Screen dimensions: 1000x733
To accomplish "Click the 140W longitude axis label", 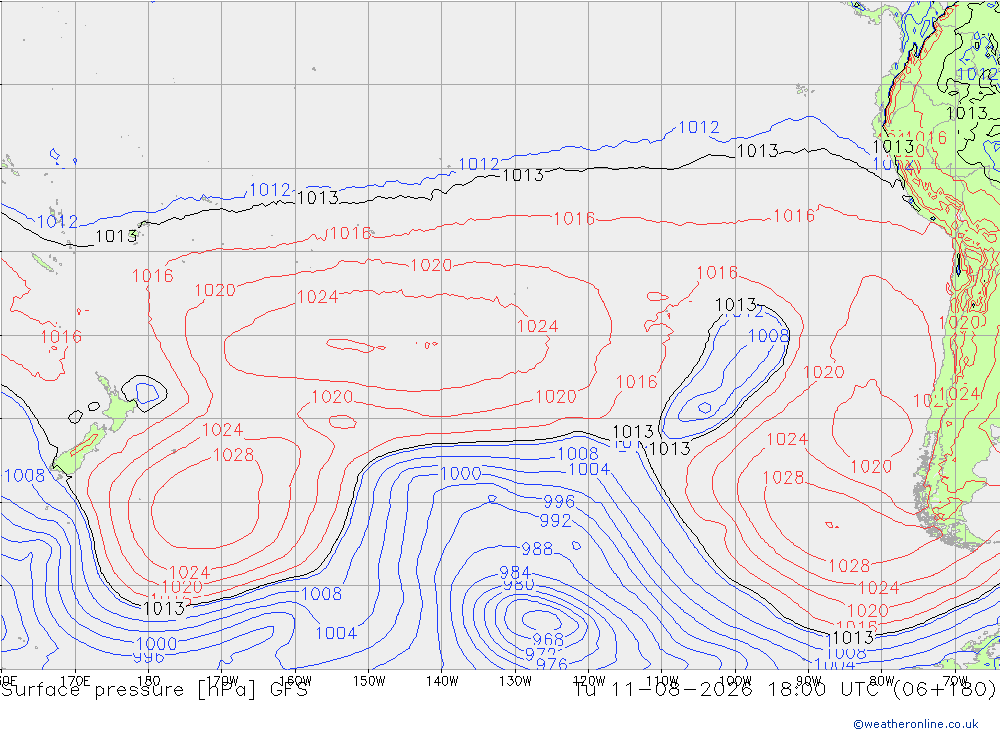I will pos(442,681).
